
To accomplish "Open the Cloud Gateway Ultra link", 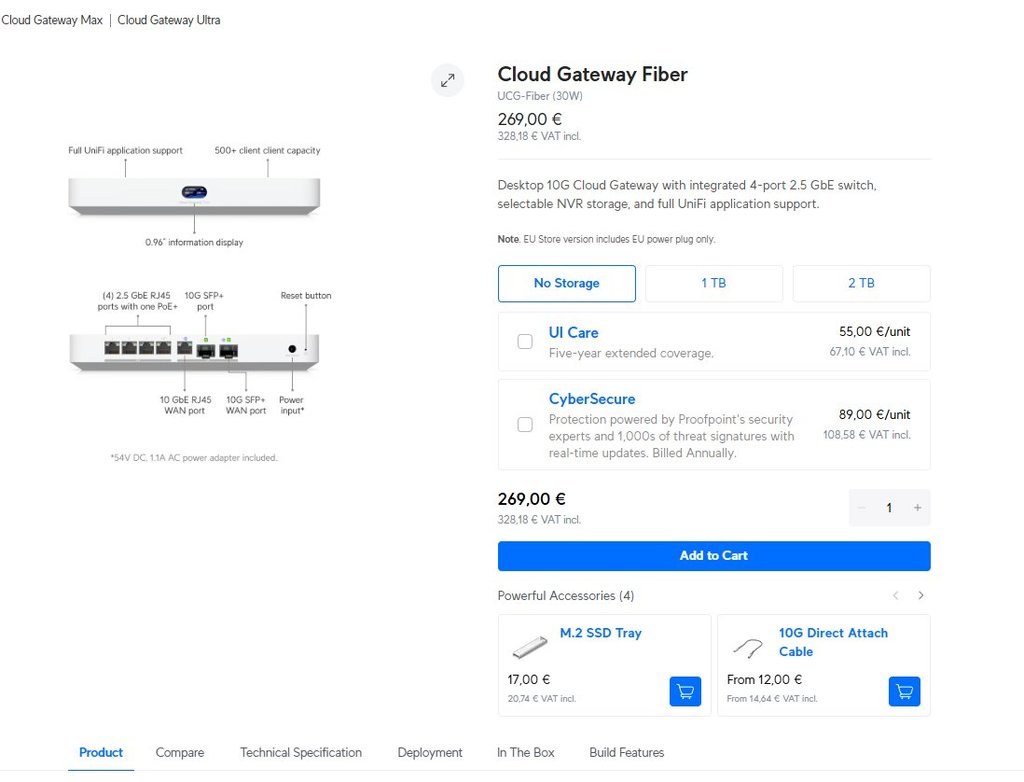I will (x=168, y=20).
